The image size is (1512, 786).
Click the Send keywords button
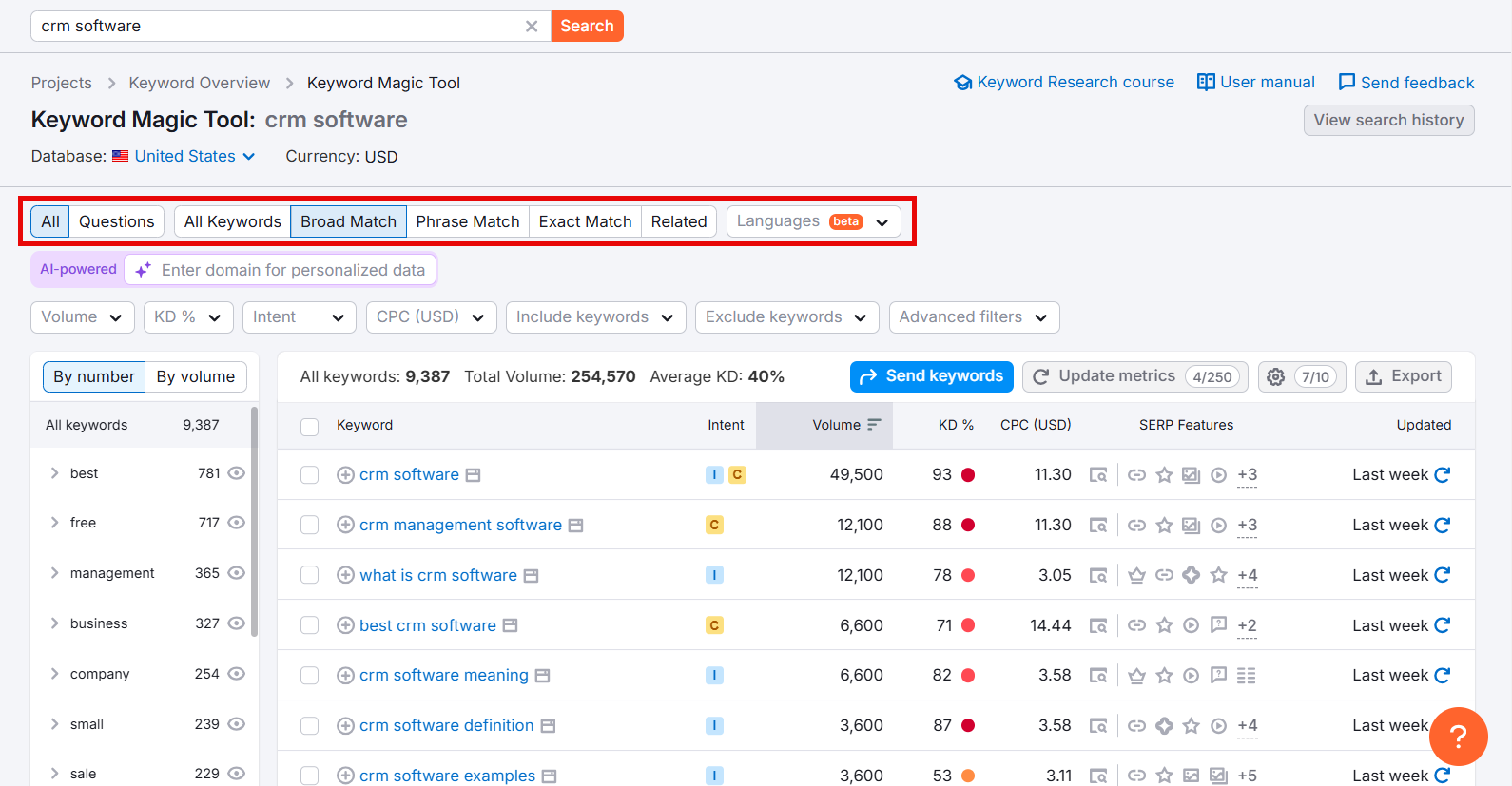click(932, 376)
